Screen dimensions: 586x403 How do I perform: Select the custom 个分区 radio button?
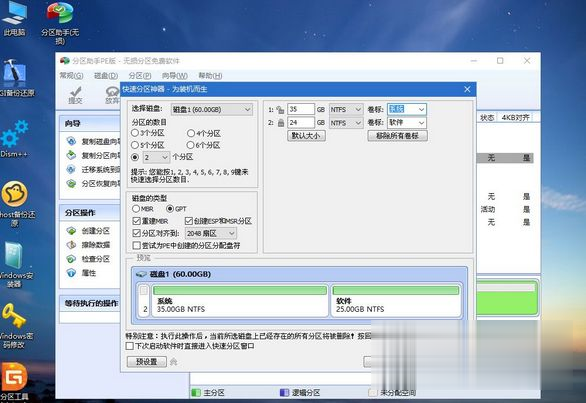click(135, 157)
